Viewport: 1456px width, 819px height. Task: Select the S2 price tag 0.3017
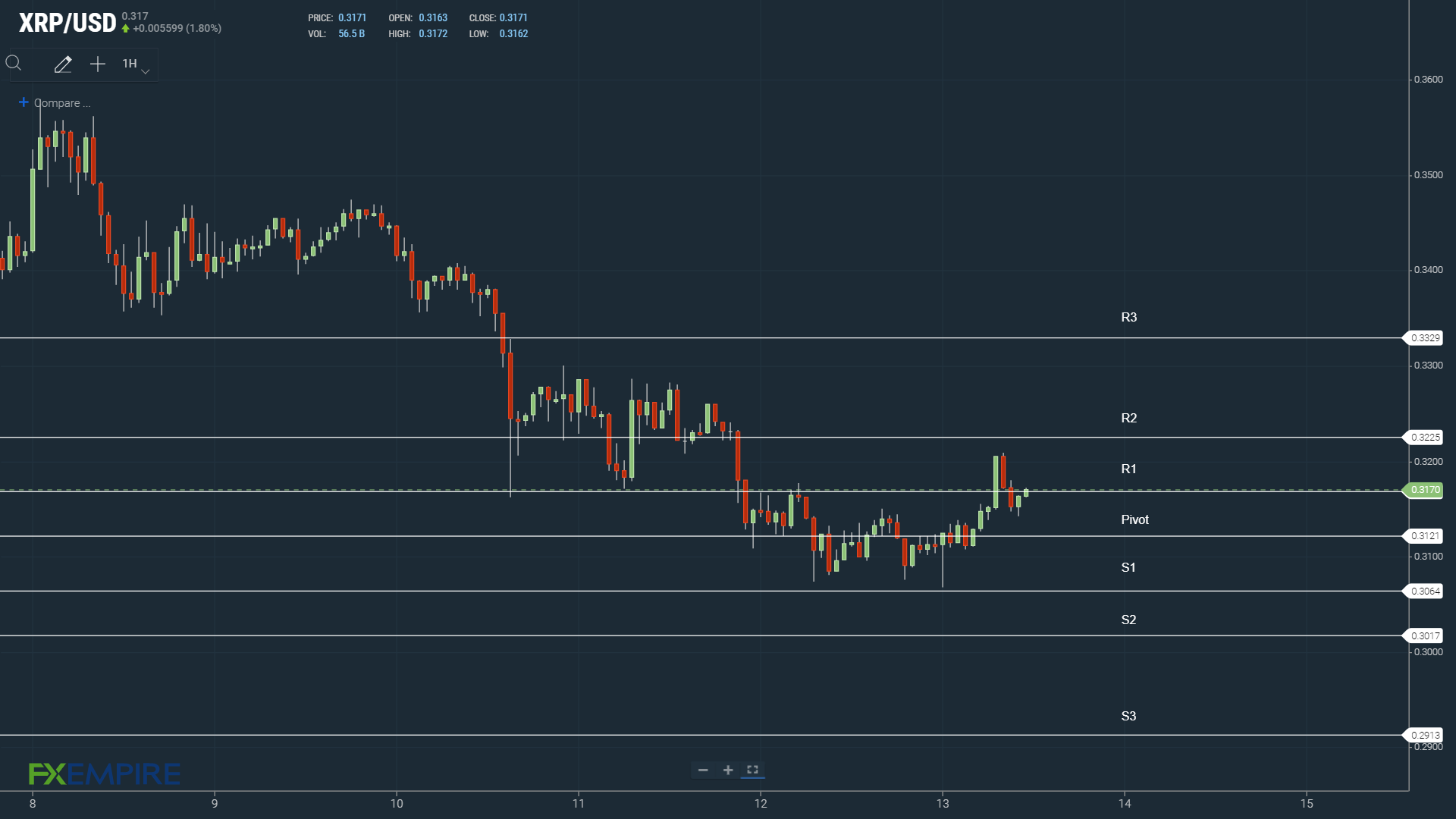[x=1425, y=636]
